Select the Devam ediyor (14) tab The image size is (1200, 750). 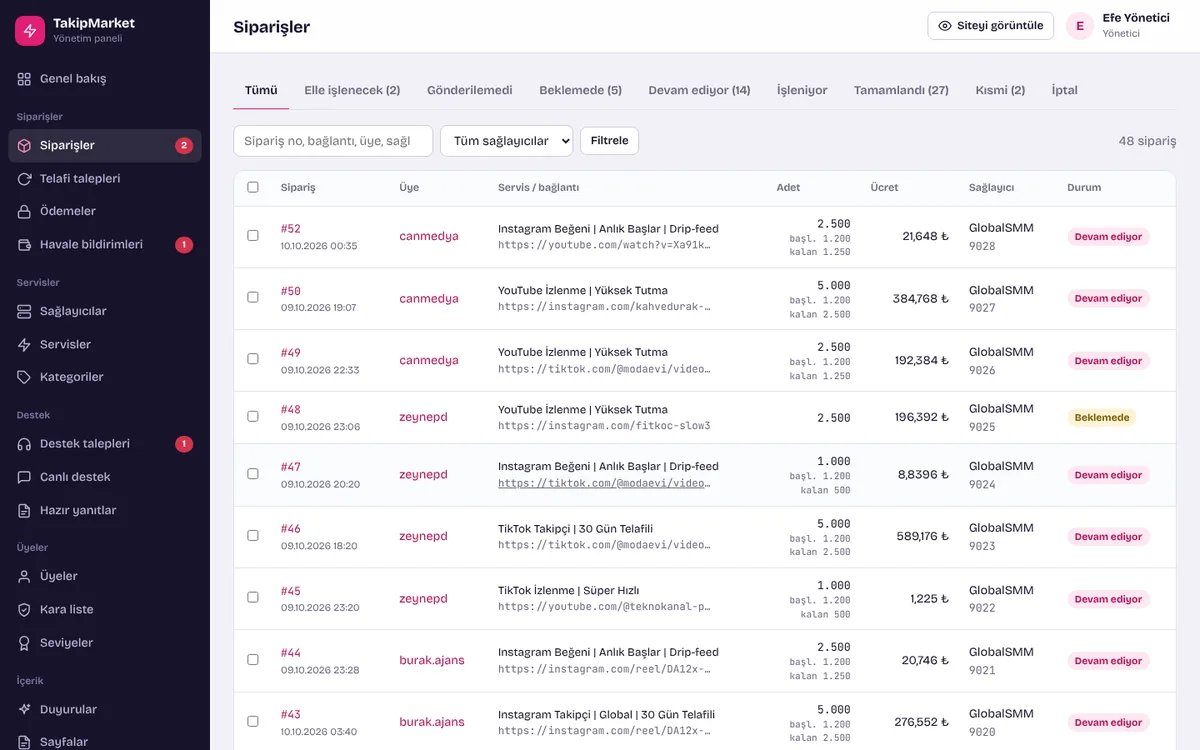coord(699,90)
